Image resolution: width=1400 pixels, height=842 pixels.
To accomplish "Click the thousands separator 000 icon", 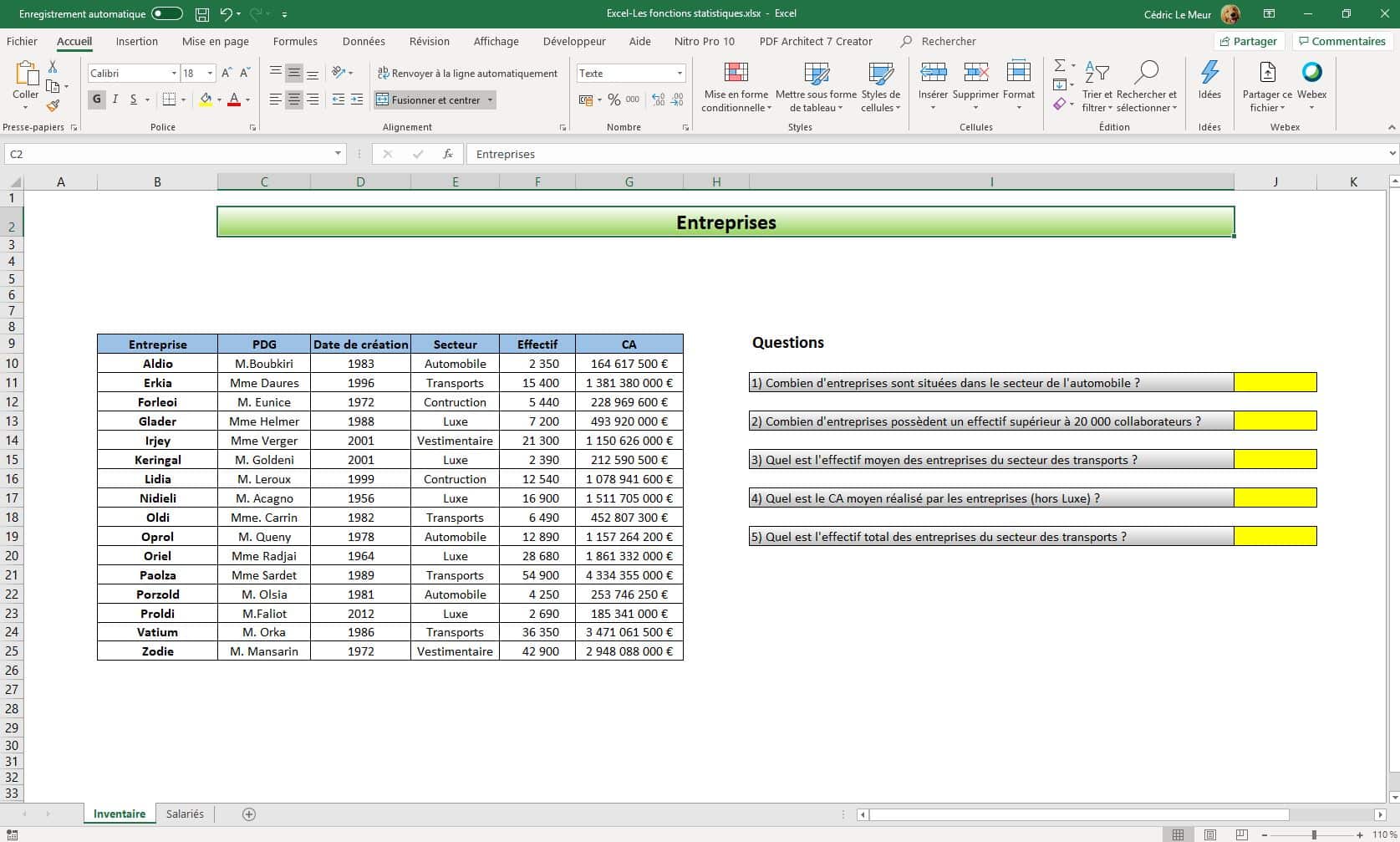I will [633, 100].
